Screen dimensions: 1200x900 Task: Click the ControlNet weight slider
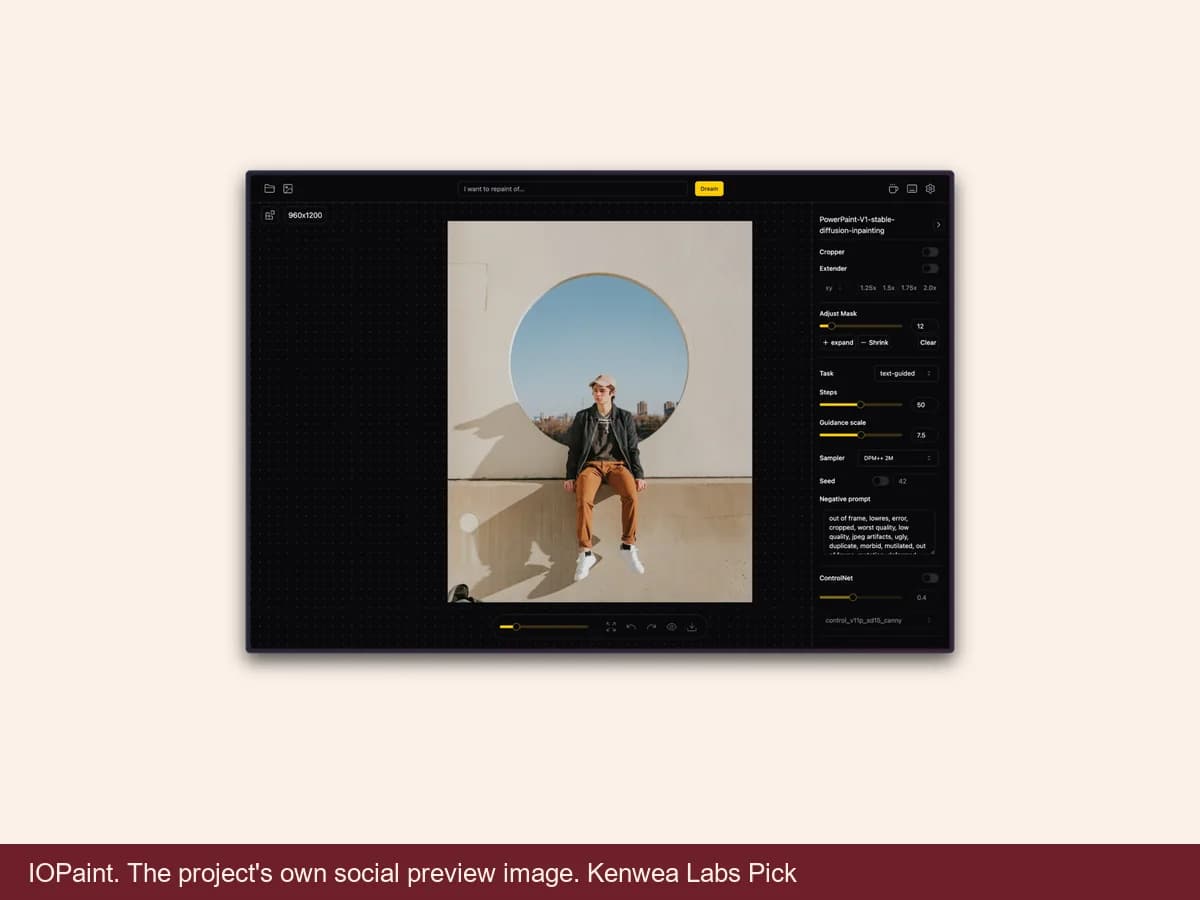tap(861, 597)
